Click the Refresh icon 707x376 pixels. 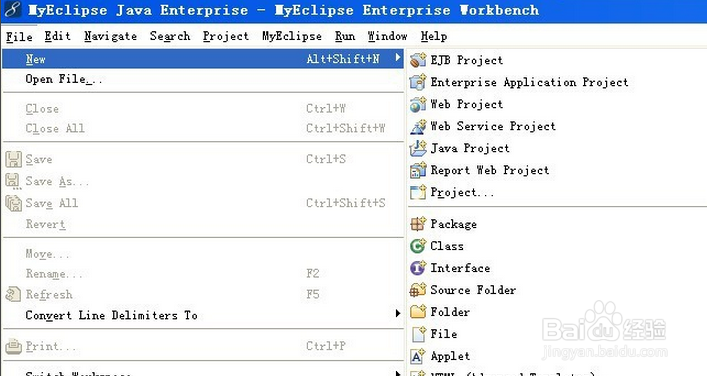(x=14, y=294)
